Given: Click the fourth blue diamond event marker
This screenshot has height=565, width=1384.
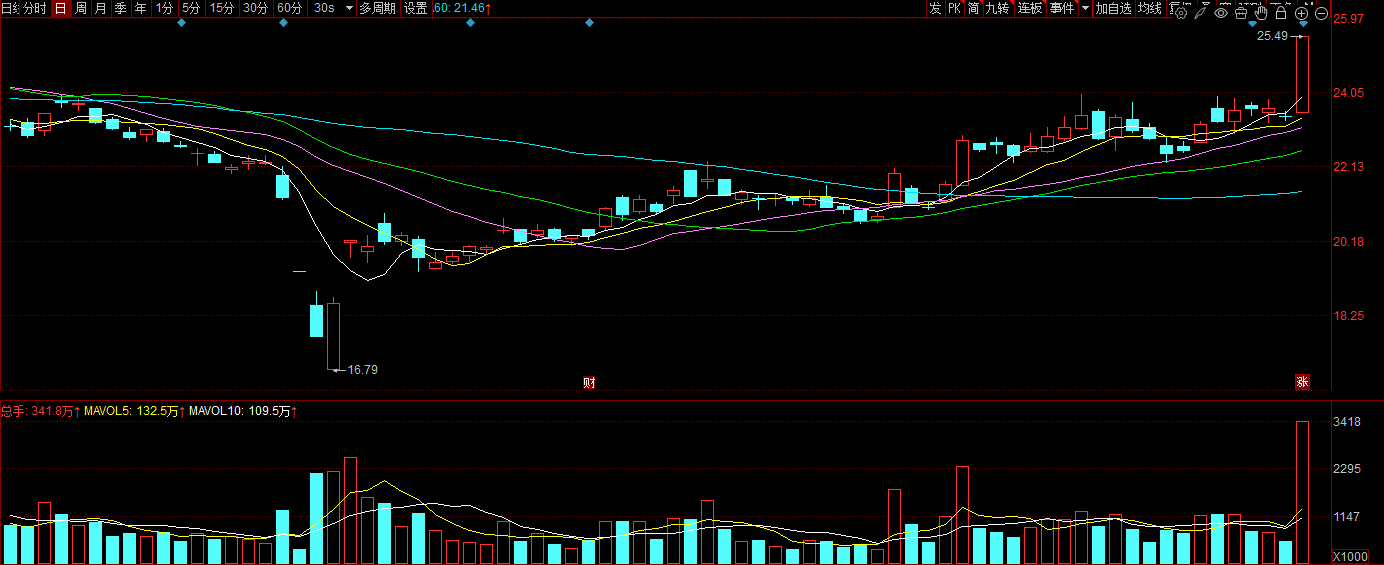Looking at the screenshot, I should pos(589,22).
